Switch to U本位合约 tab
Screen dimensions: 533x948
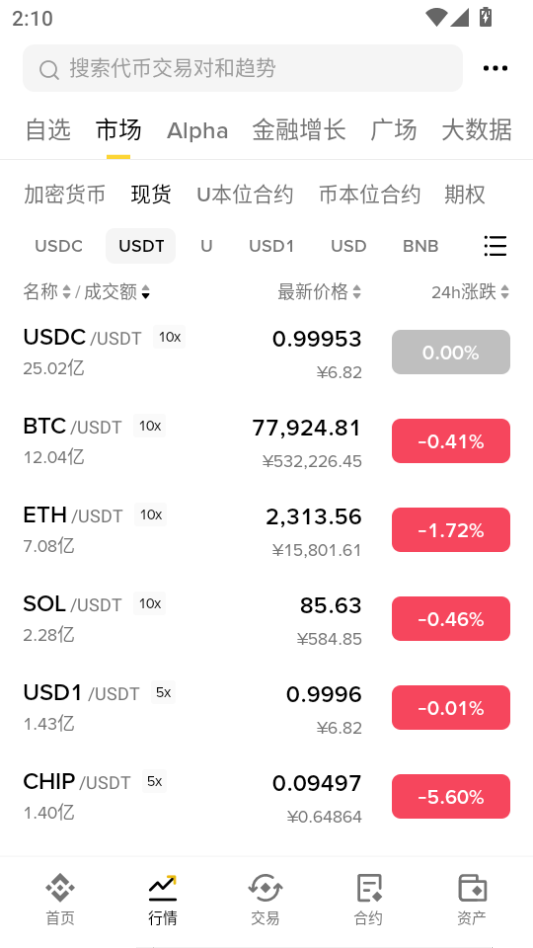point(245,195)
